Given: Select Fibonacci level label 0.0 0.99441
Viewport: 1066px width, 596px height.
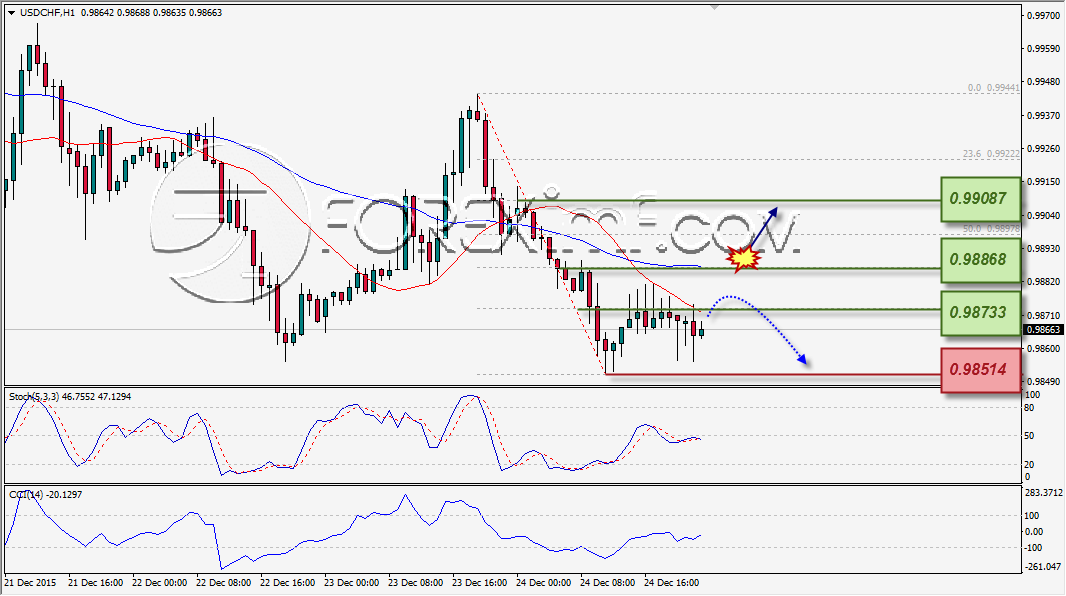Looking at the screenshot, I should tap(993, 88).
